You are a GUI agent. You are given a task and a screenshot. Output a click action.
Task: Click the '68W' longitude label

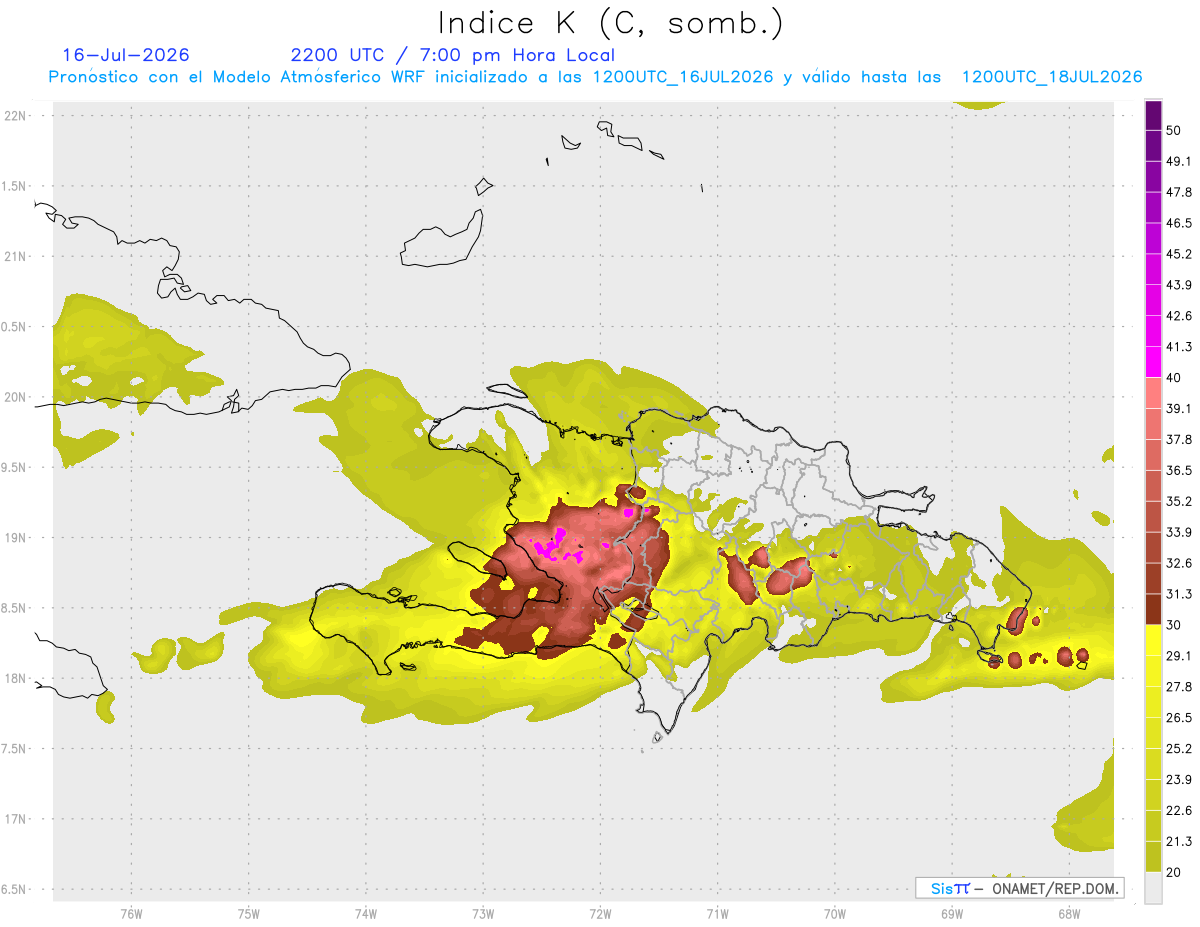[1069, 914]
